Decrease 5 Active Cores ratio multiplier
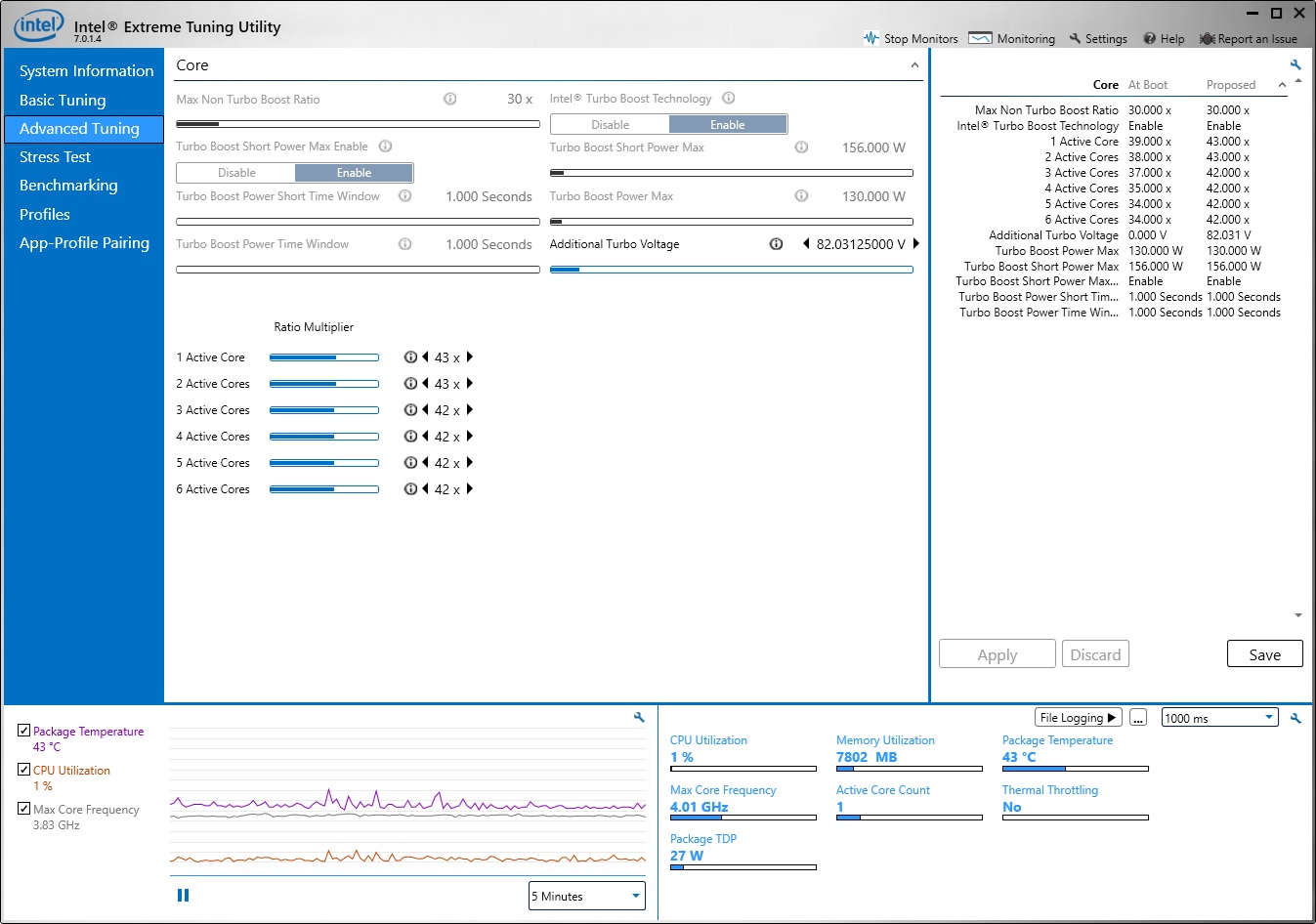Screen dimensions: 1316x924 [x=426, y=463]
